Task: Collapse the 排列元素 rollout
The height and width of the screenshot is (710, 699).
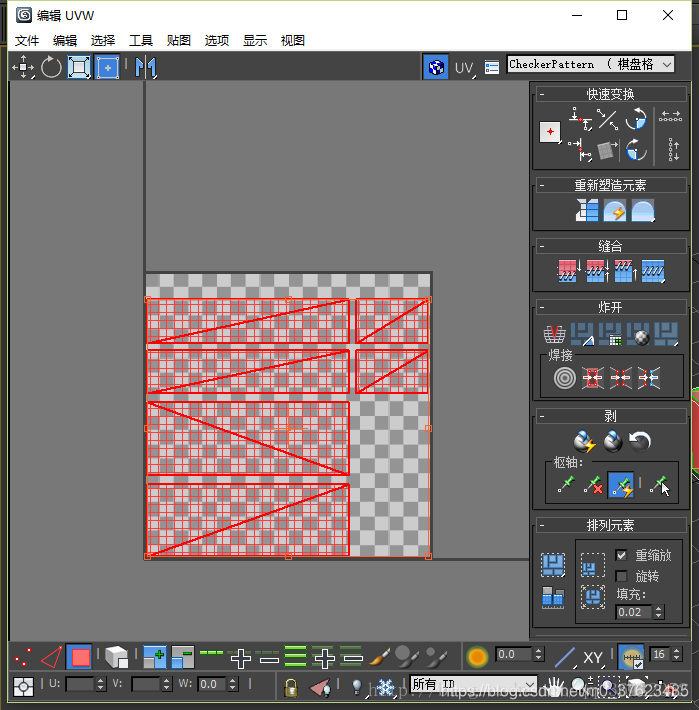Action: point(611,525)
